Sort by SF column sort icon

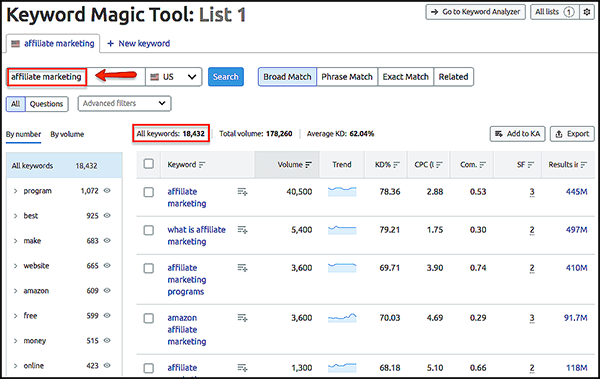pyautogui.click(x=531, y=165)
